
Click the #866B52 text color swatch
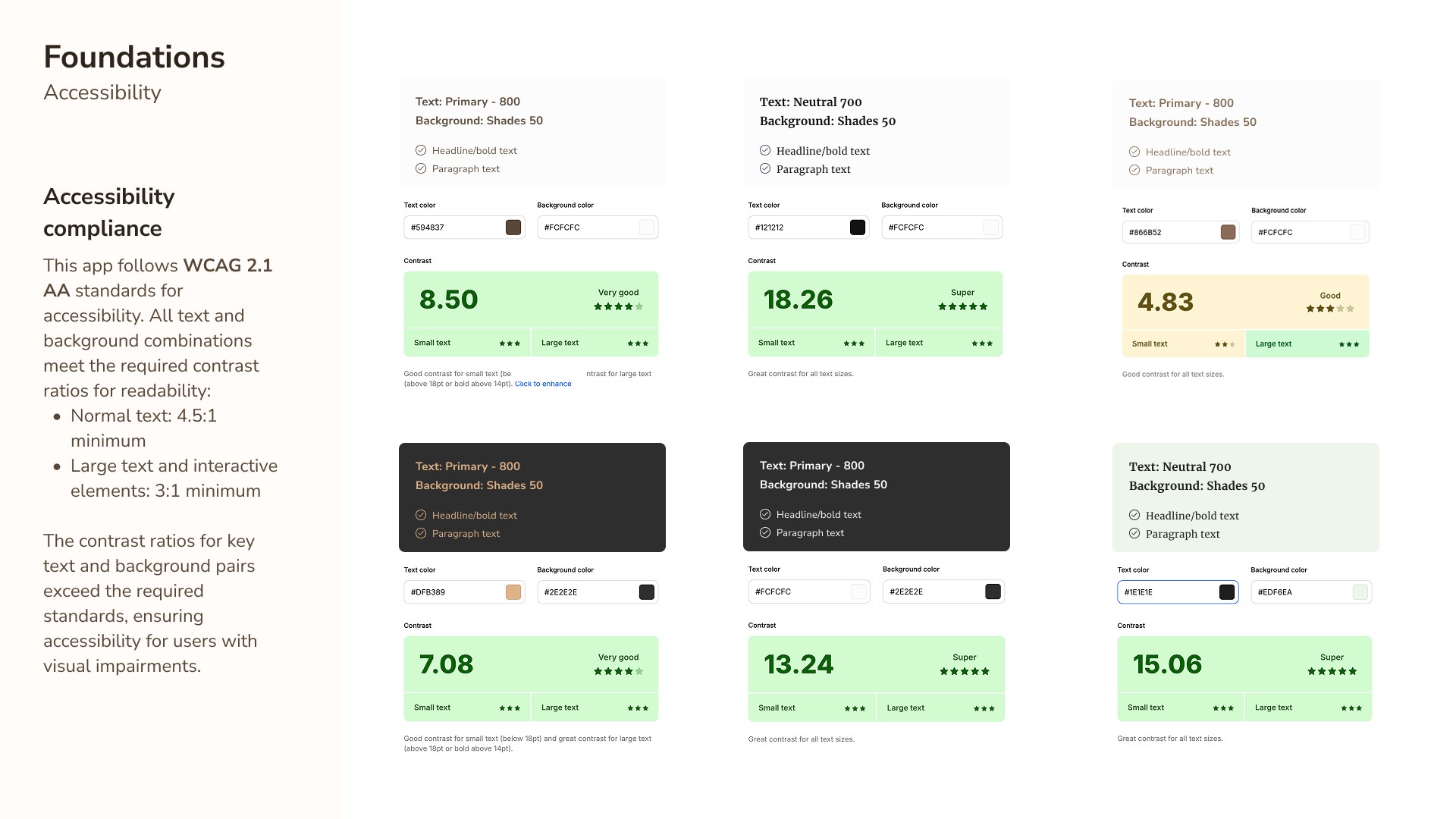[1228, 233]
